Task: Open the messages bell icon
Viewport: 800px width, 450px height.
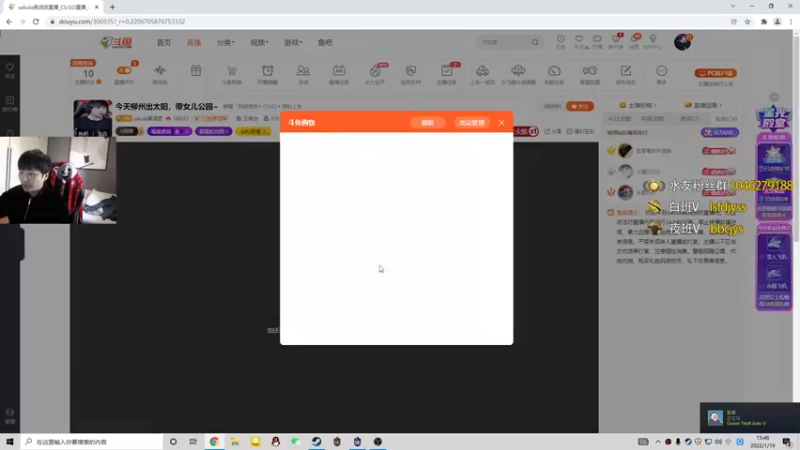Action: tap(634, 41)
